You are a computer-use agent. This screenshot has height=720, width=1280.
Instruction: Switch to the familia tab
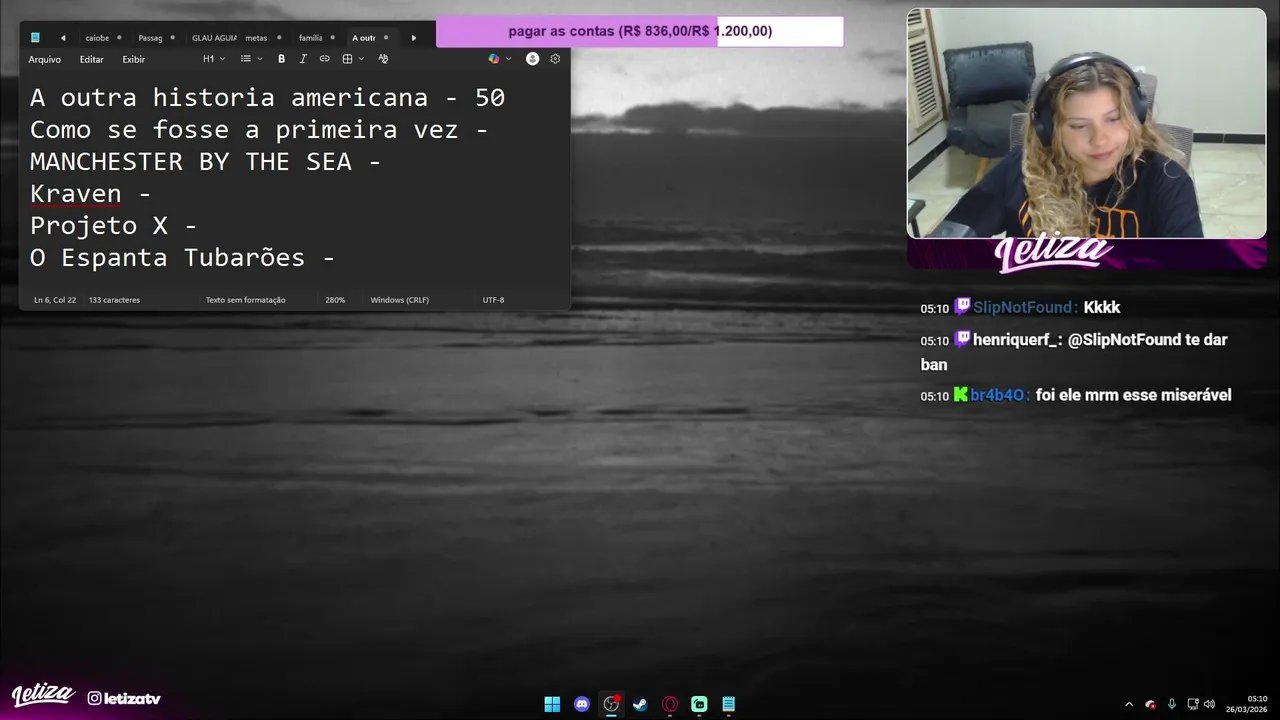311,38
